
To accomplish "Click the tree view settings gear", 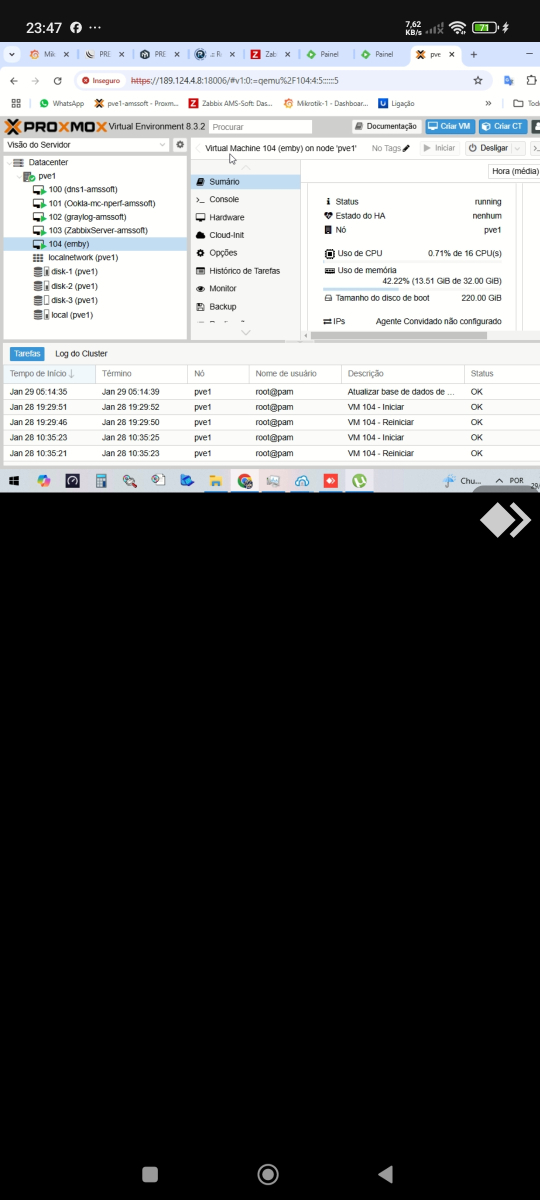I will tap(180, 145).
